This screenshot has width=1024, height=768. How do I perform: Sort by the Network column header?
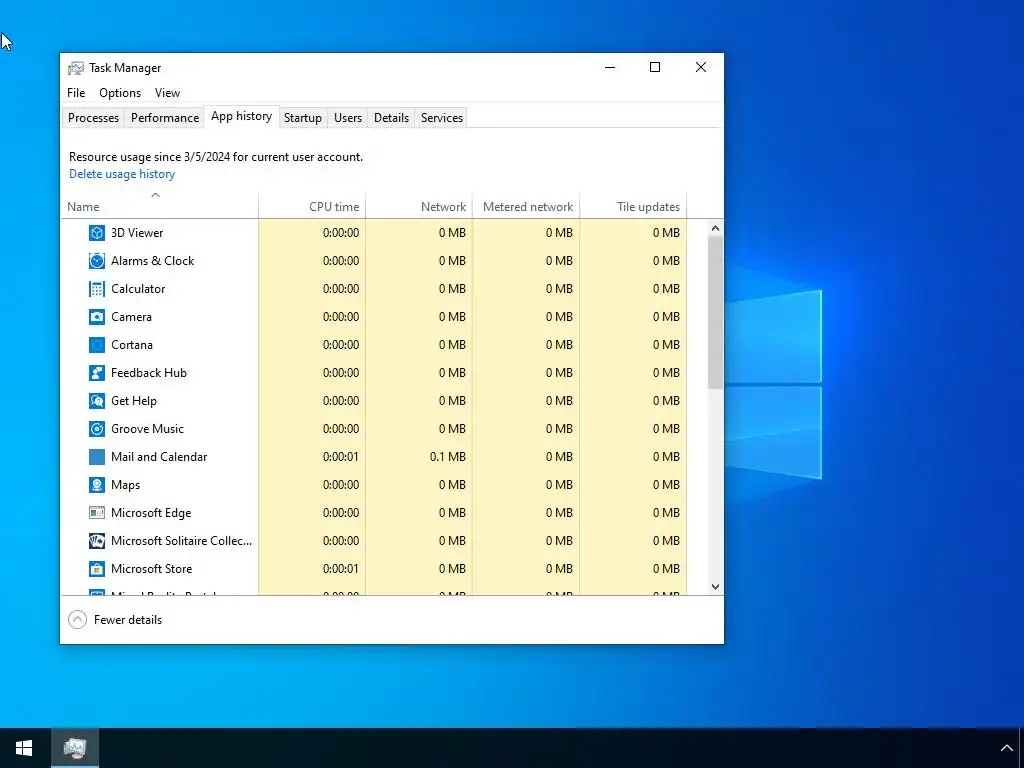(x=419, y=206)
